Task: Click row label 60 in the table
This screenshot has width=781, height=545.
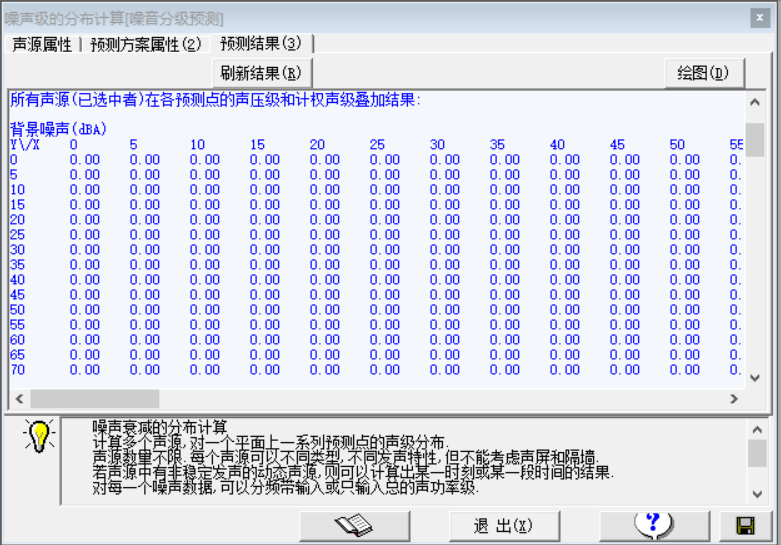Action: (x=17, y=340)
